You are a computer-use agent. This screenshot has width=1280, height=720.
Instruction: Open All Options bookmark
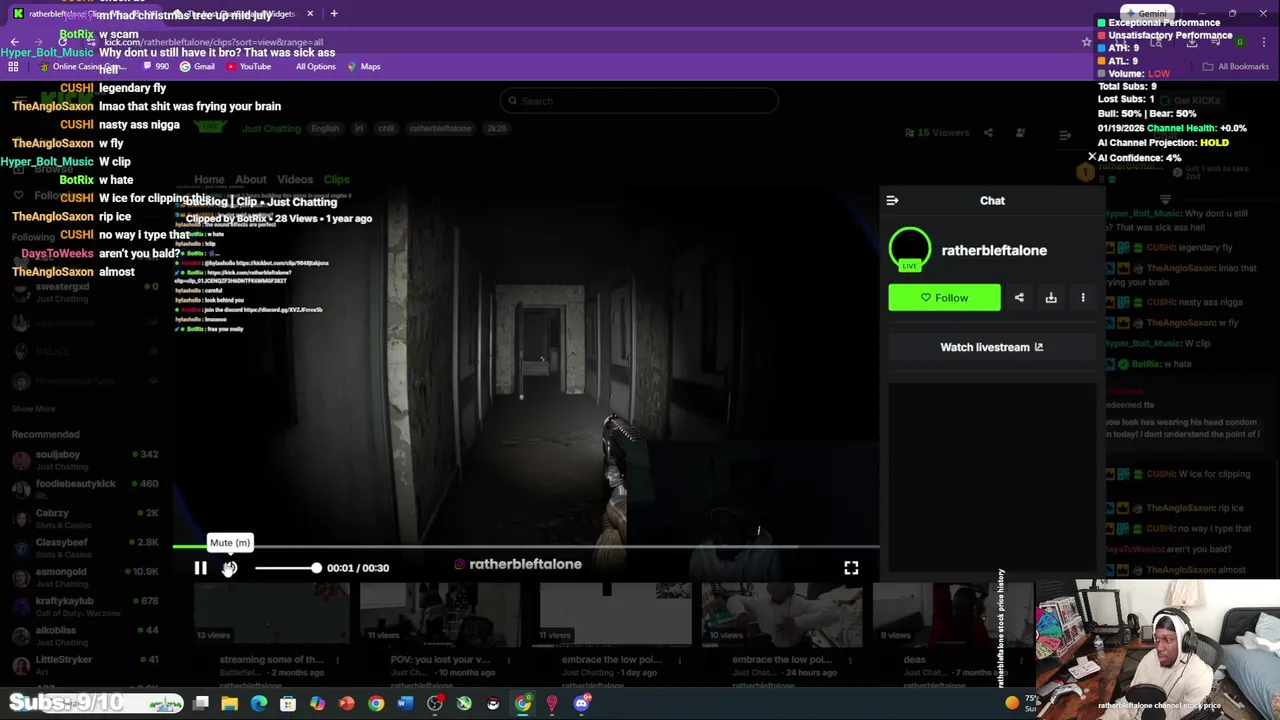(x=315, y=67)
